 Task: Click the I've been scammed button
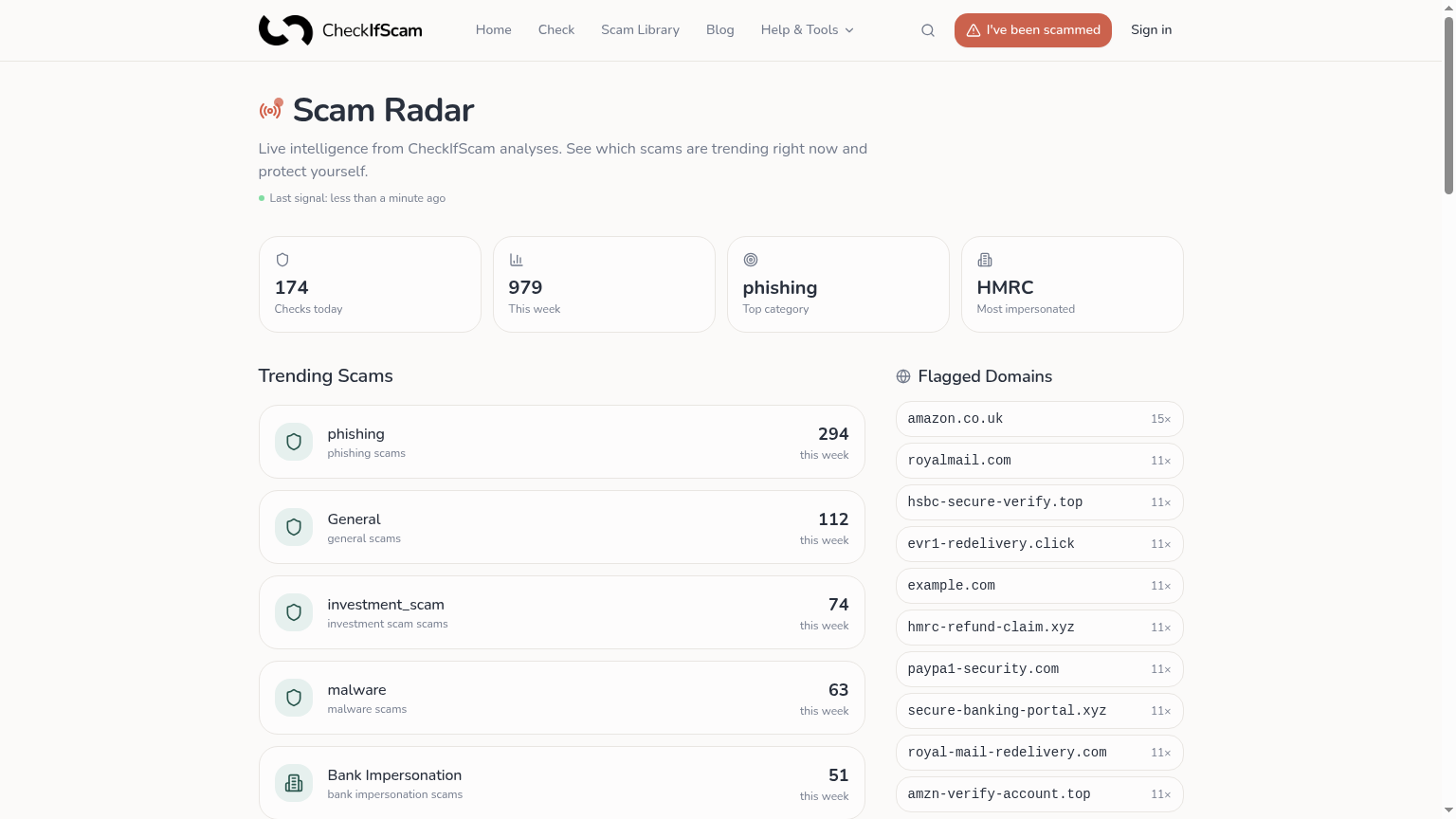1033,30
